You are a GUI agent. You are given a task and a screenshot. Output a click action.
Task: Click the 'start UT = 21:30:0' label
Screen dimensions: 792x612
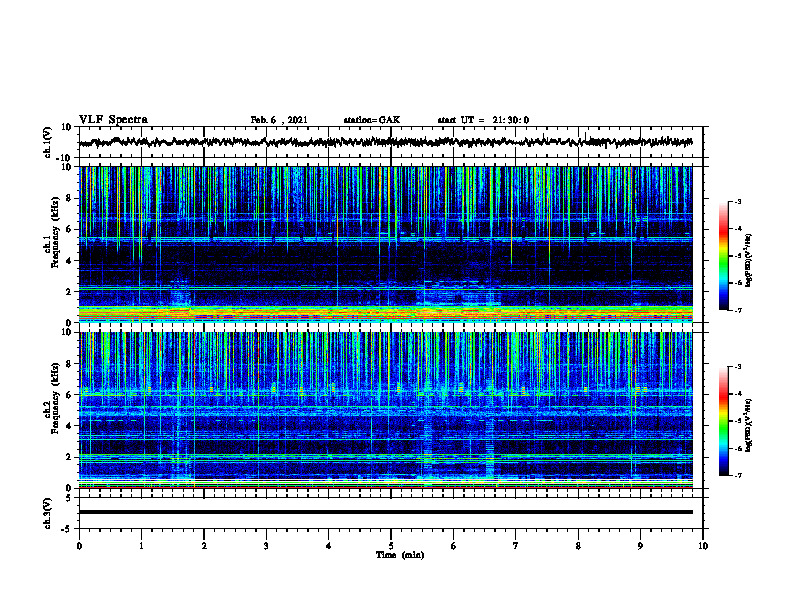(483, 120)
